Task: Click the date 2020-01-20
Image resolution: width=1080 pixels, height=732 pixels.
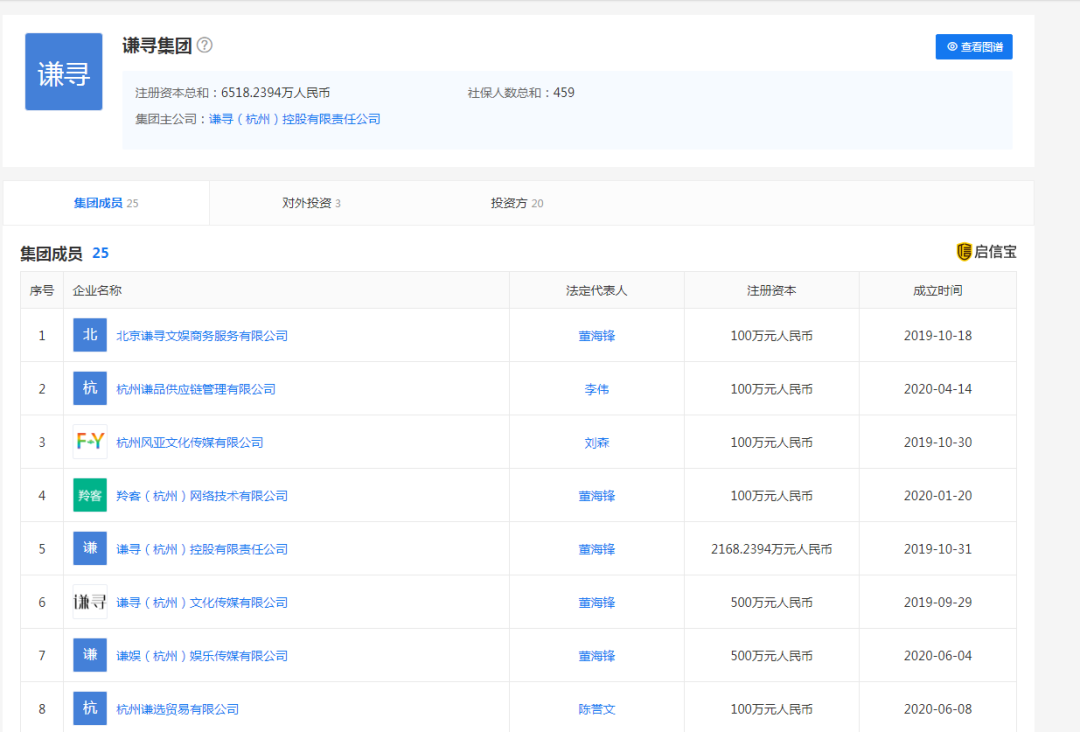Action: coord(937,496)
